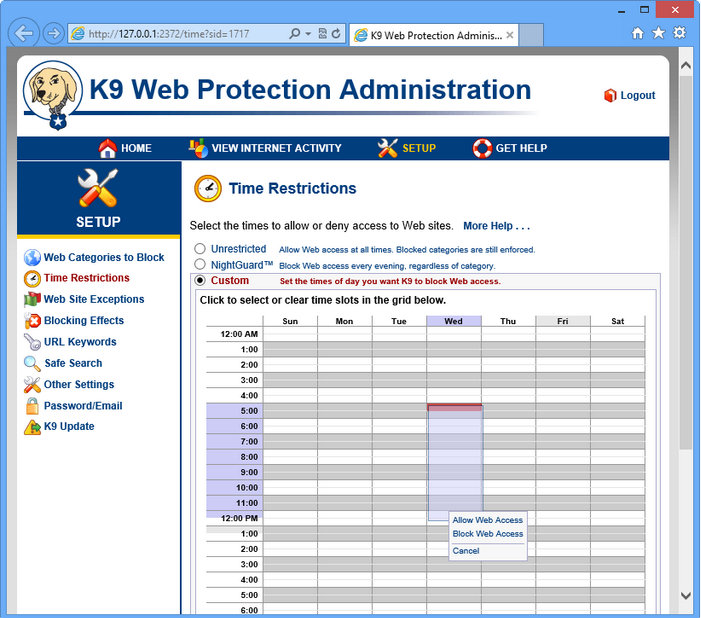Open K9 Update link

coord(69,427)
